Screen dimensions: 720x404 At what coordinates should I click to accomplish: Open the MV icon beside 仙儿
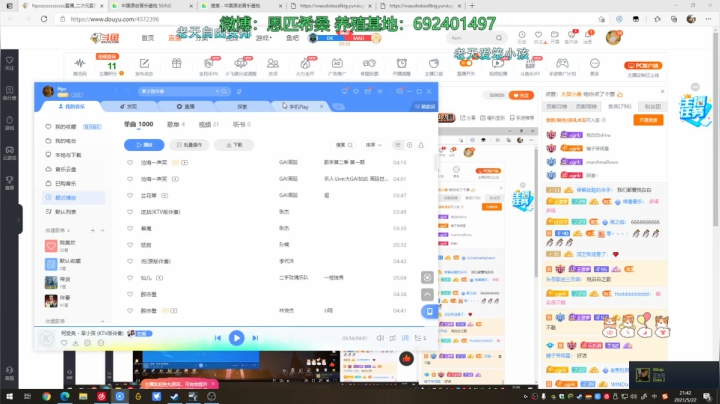coord(159,278)
